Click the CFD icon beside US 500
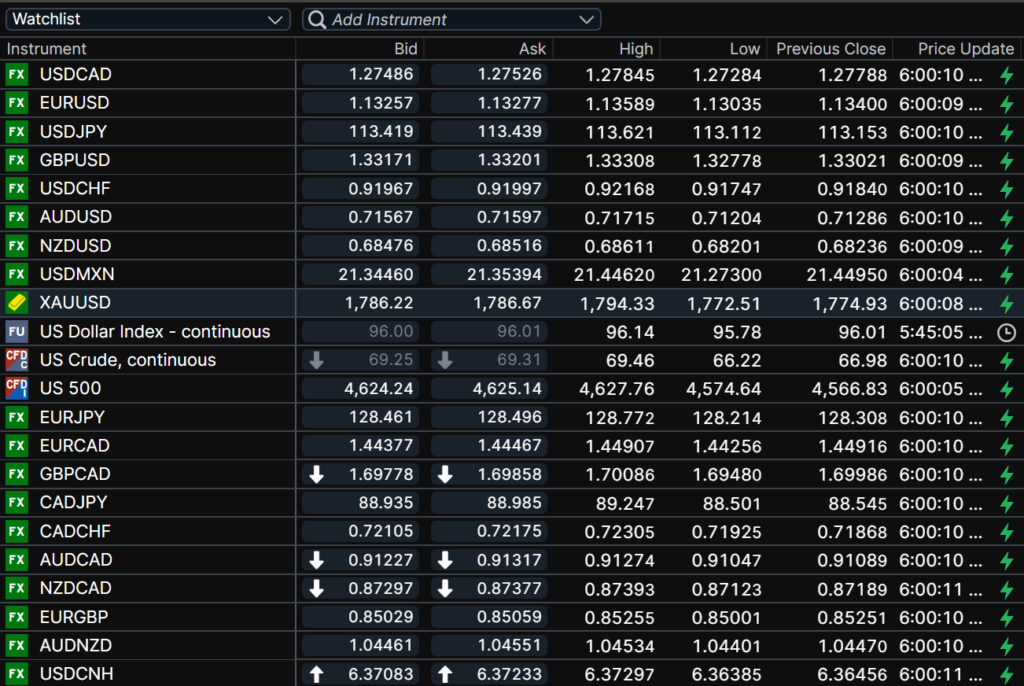 click(16, 388)
